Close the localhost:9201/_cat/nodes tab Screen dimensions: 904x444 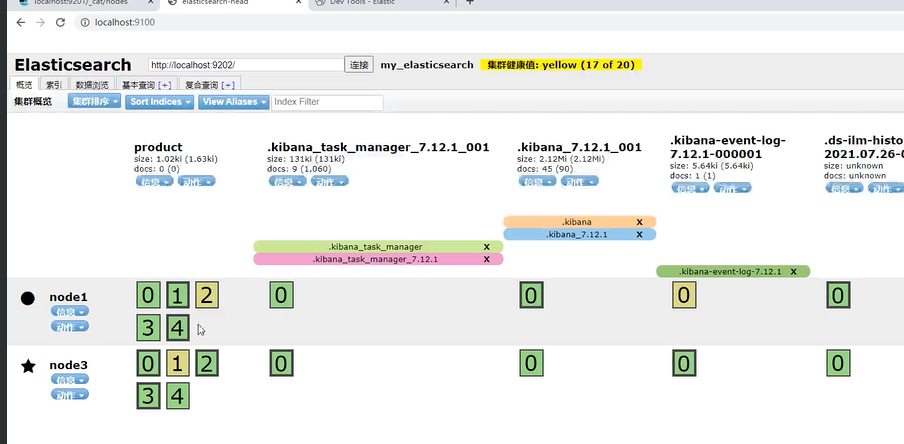tap(151, 2)
